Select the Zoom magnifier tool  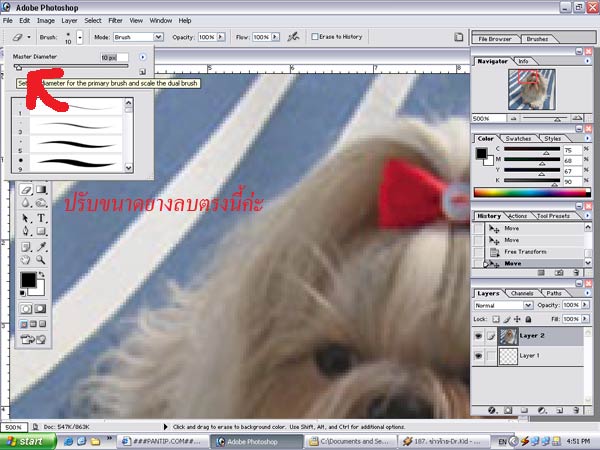coord(41,260)
